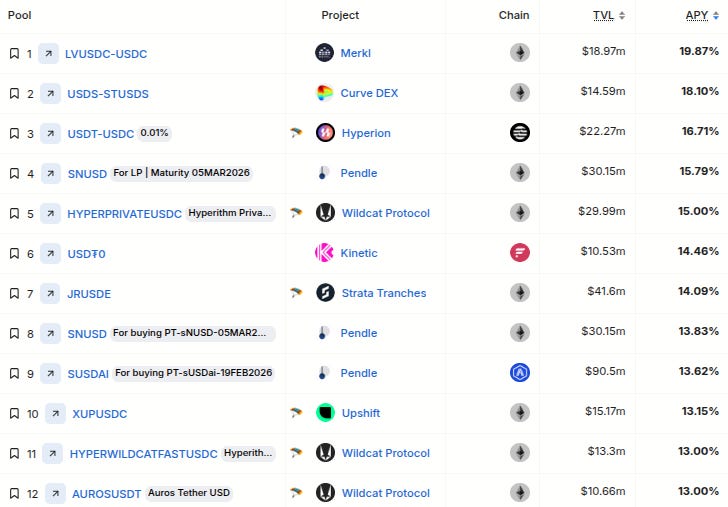Open the HYPERPRIVATEUSDC pool link
Image resolution: width=728 pixels, height=507 pixels.
(124, 214)
